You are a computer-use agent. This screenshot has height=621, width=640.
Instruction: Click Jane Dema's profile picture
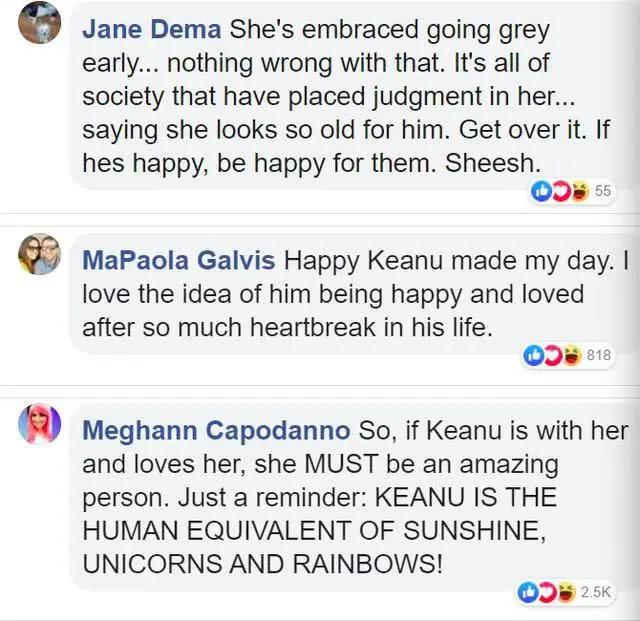pyautogui.click(x=40, y=22)
